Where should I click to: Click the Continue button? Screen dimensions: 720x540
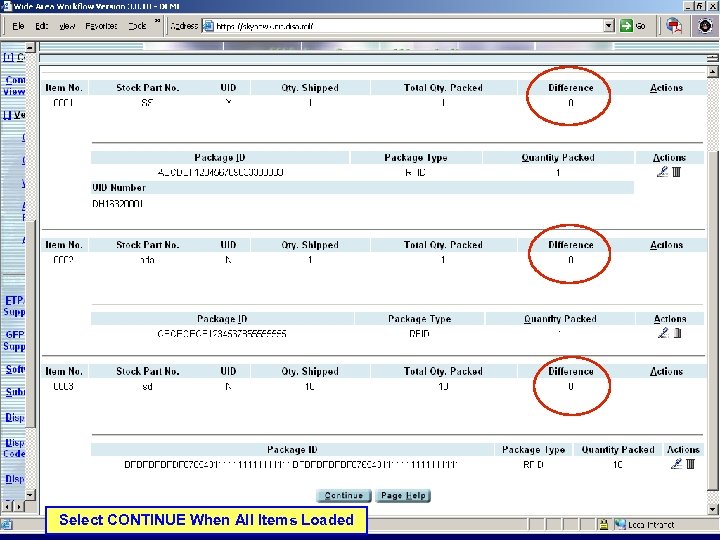(x=343, y=495)
